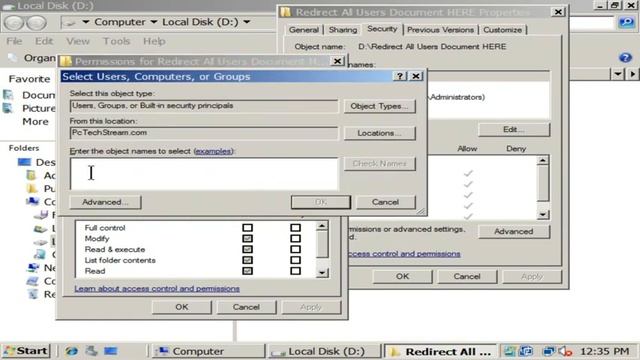Click OK in Select Users dialog

click(x=321, y=202)
